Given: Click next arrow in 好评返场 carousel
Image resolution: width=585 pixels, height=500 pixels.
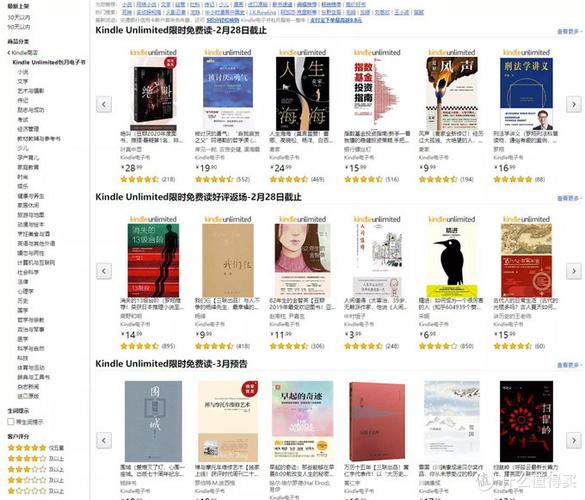Looking at the screenshot, I should (574, 271).
